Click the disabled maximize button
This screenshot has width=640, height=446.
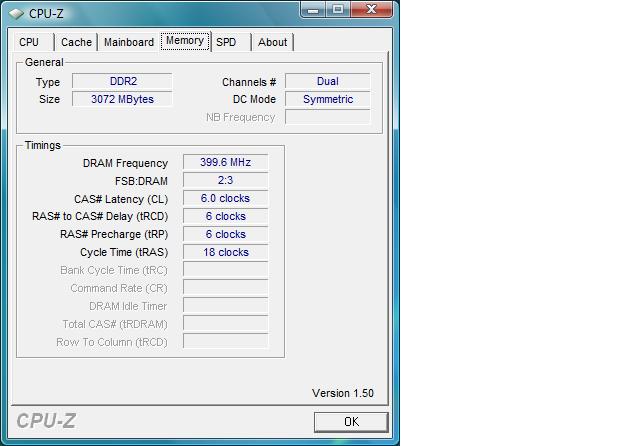click(x=338, y=10)
